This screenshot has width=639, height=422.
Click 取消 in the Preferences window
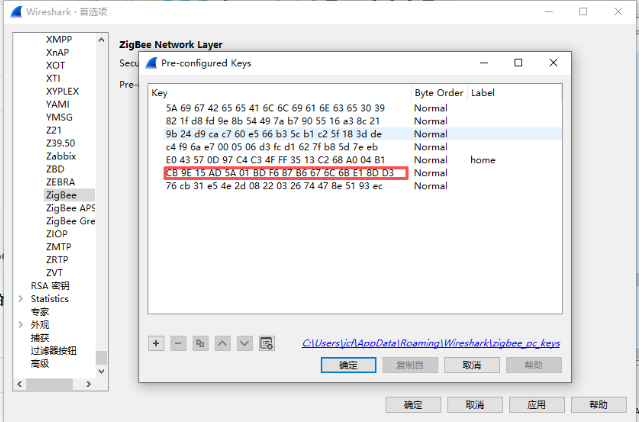pos(475,405)
